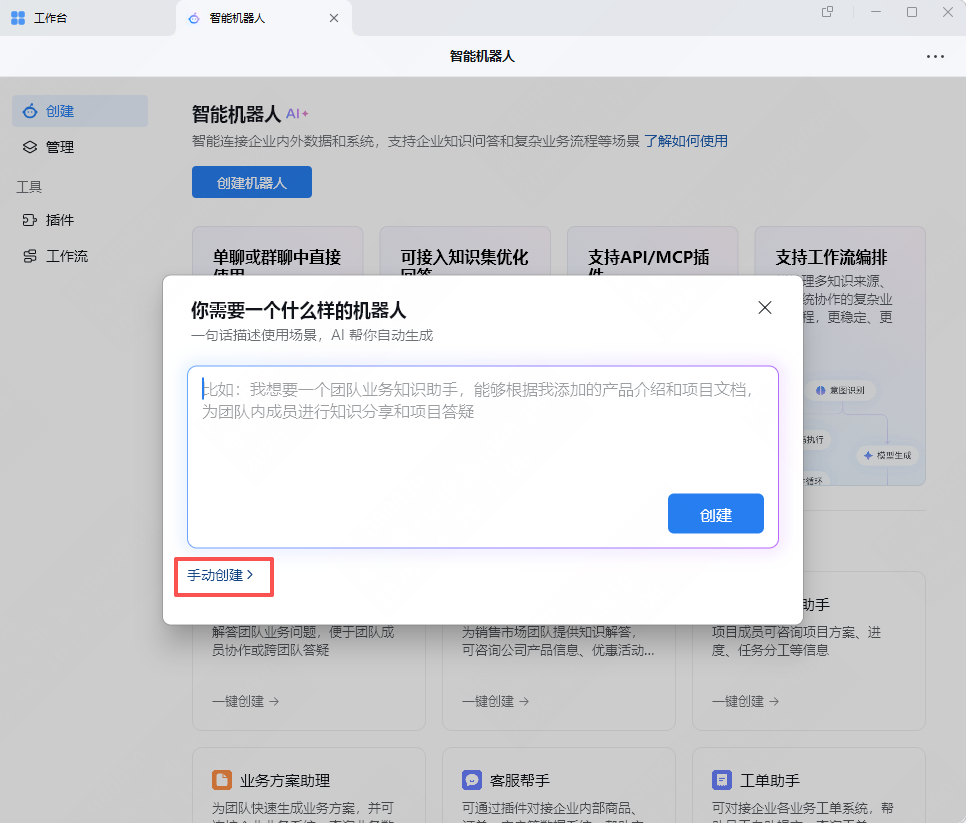
Task: Minimize the application window
Action: (875, 12)
